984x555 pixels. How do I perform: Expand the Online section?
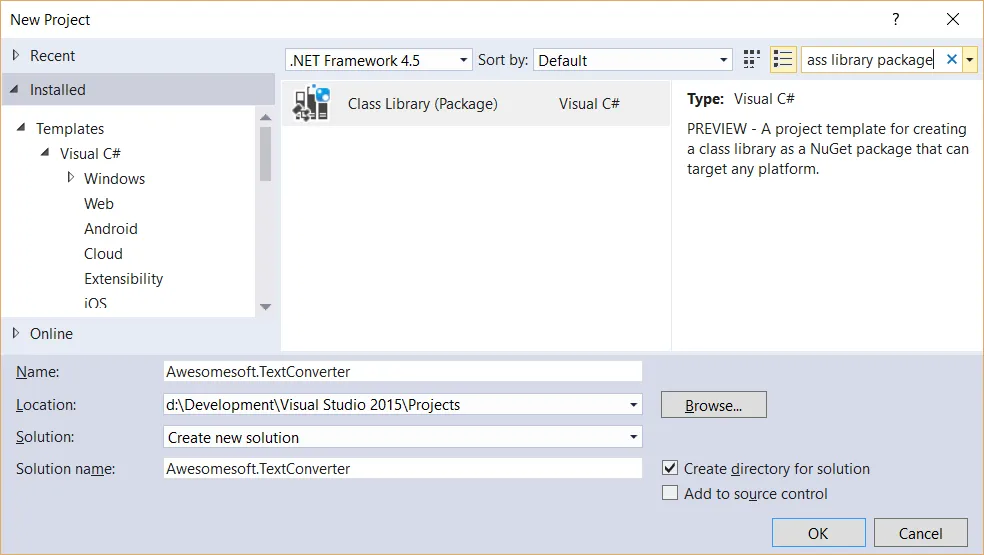pos(15,333)
